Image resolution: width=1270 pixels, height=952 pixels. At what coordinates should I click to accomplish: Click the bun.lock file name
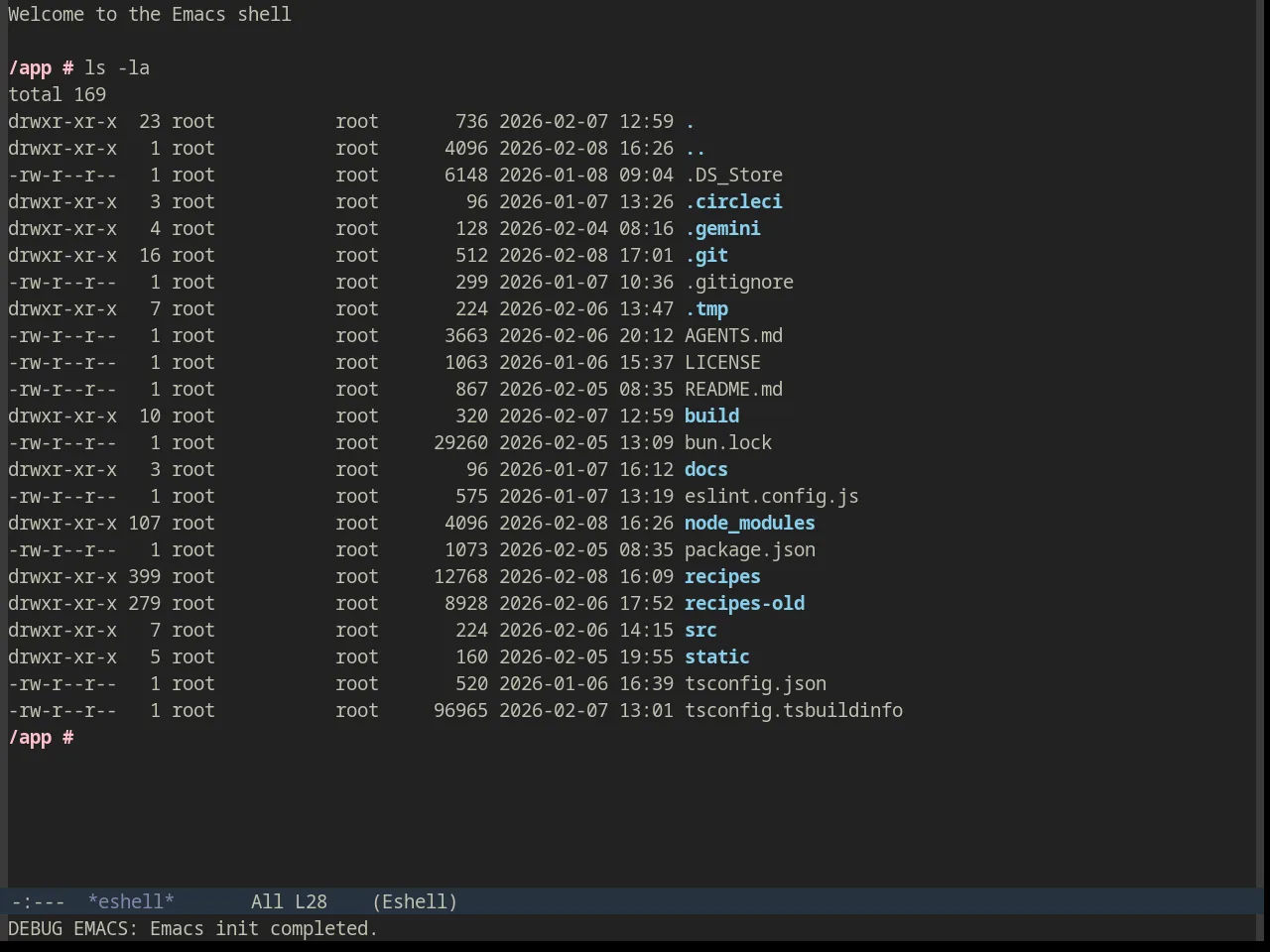(x=728, y=442)
